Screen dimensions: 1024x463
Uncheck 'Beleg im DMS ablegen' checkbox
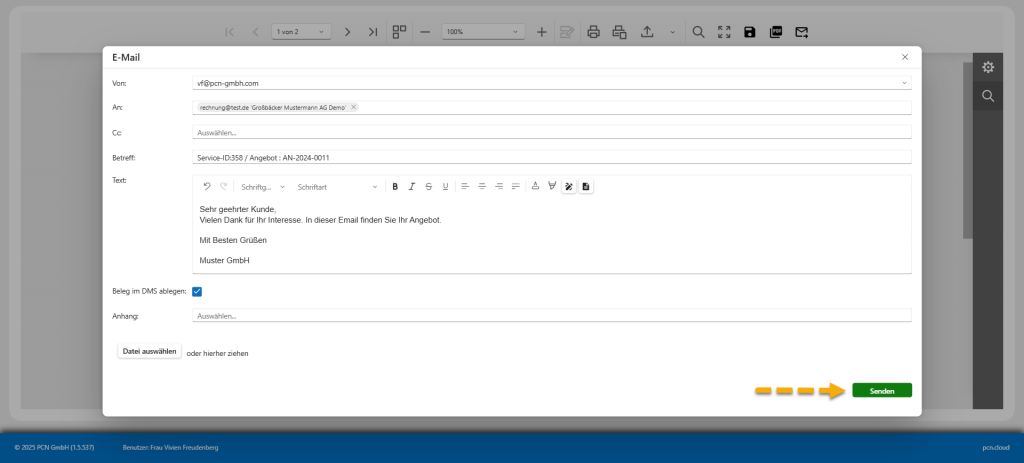197,292
